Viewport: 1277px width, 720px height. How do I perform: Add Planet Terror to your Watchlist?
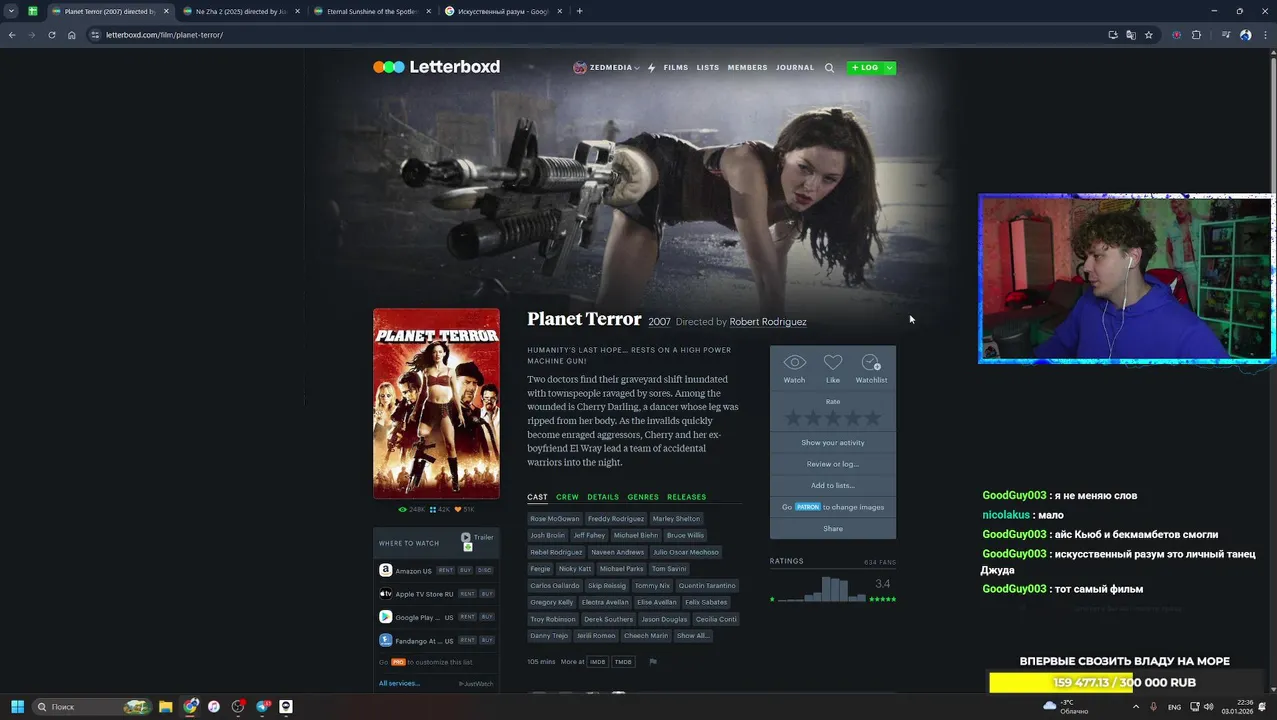(871, 362)
